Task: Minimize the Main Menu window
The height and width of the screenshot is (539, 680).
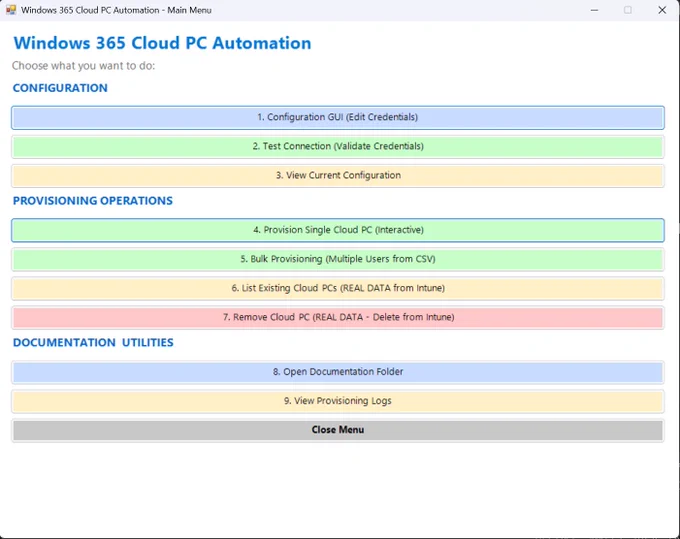Action: (594, 10)
